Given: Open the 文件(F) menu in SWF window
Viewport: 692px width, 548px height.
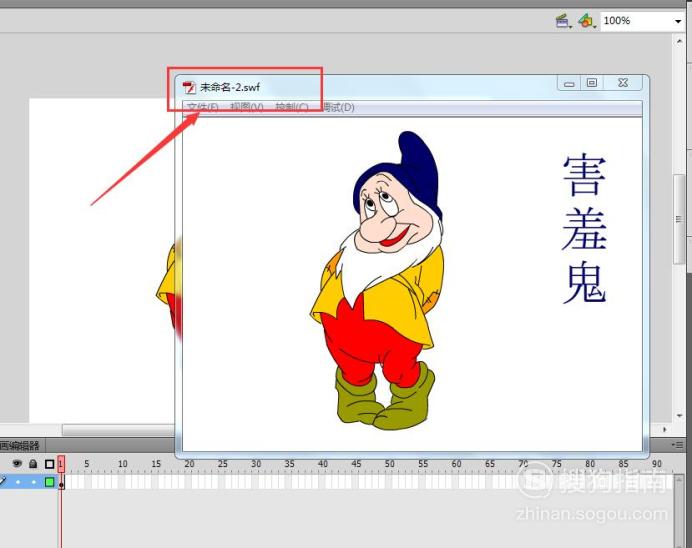Looking at the screenshot, I should [203, 107].
